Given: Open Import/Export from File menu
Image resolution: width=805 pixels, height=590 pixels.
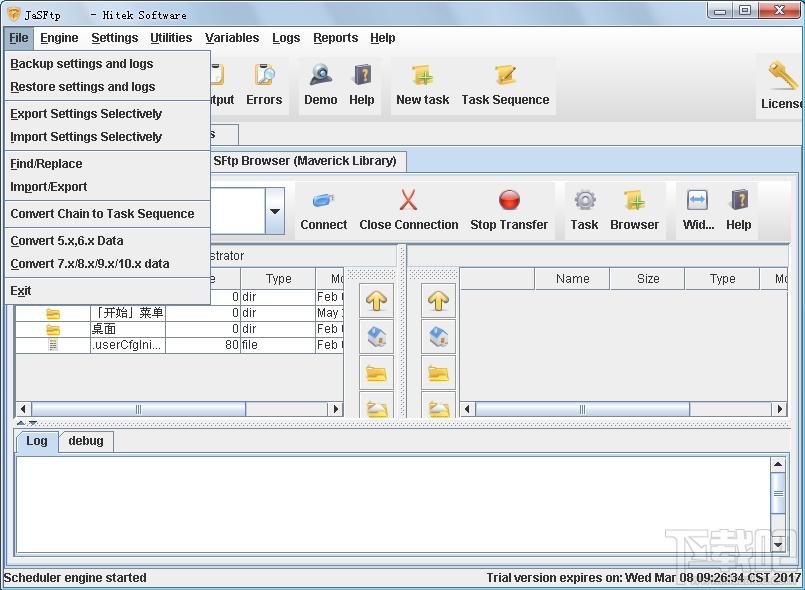Looking at the screenshot, I should (107, 187).
